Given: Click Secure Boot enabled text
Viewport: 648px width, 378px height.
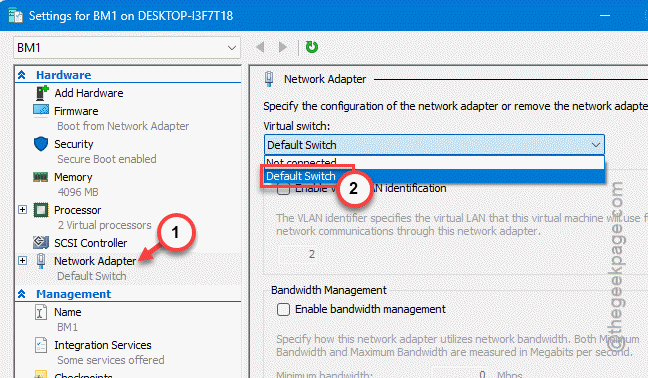Looking at the screenshot, I should pyautogui.click(x=107, y=159).
